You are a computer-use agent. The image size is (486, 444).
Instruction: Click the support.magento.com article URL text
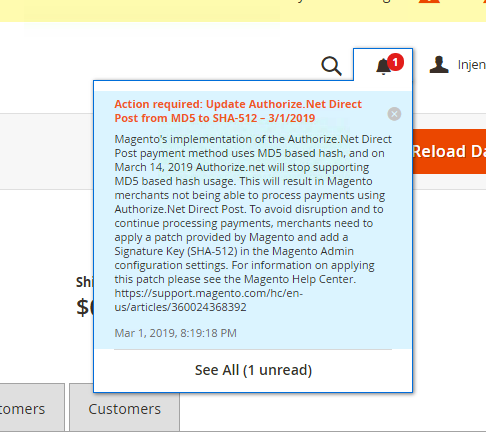coord(209,300)
